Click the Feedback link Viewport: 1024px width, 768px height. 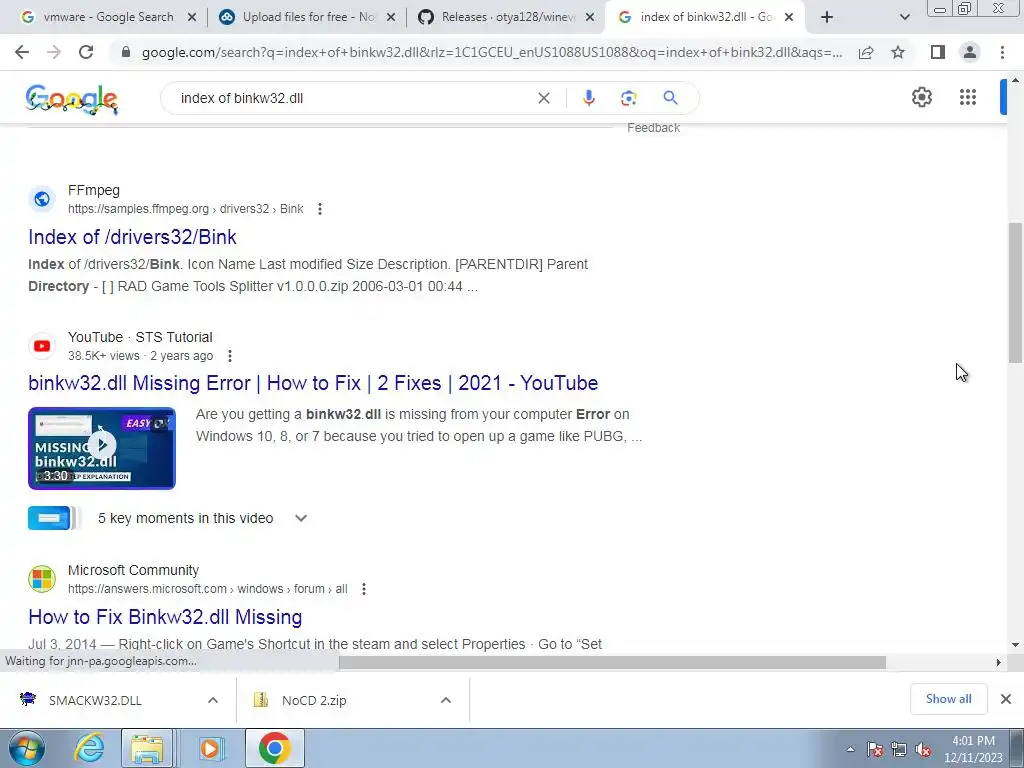tap(653, 128)
